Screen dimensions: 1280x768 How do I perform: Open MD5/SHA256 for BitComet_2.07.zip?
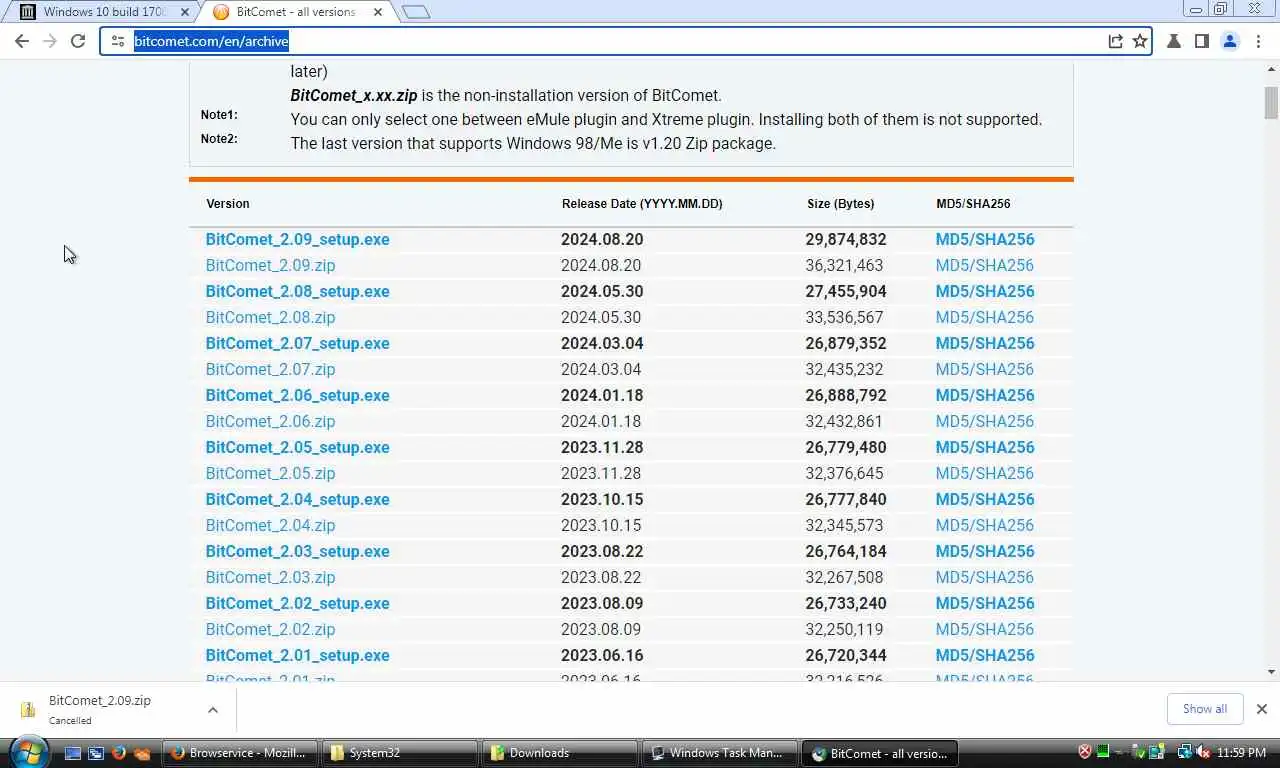click(x=985, y=369)
